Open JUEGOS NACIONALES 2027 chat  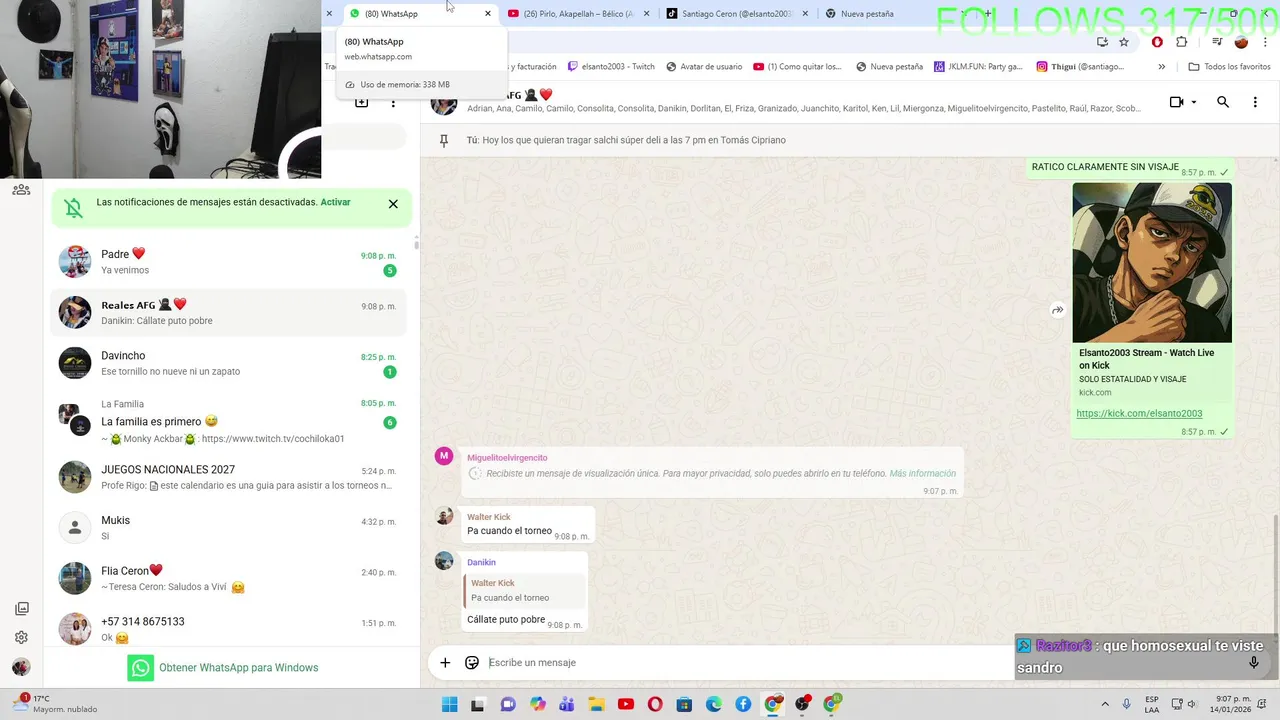click(x=228, y=477)
